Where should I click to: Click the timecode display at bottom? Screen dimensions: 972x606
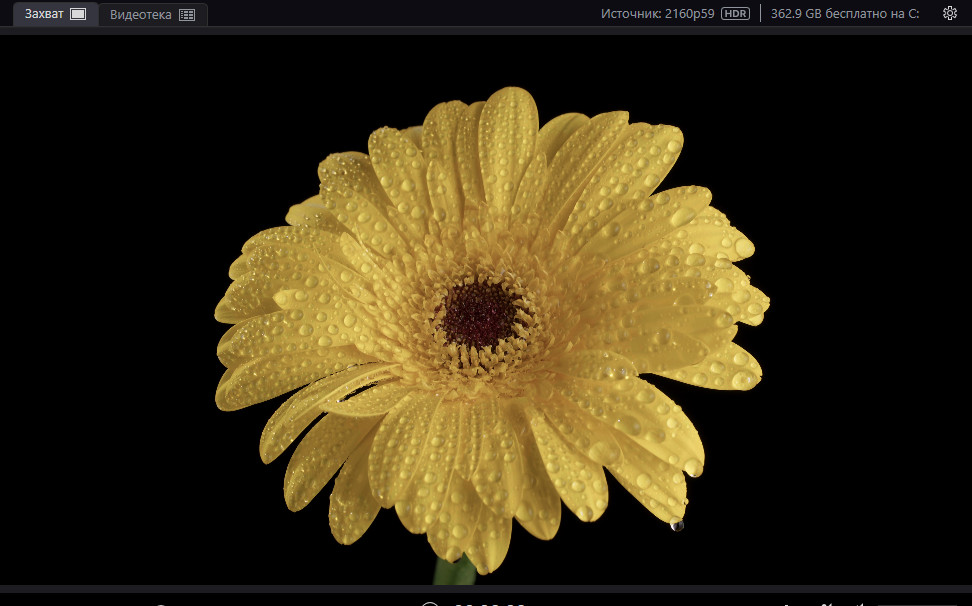[489, 603]
